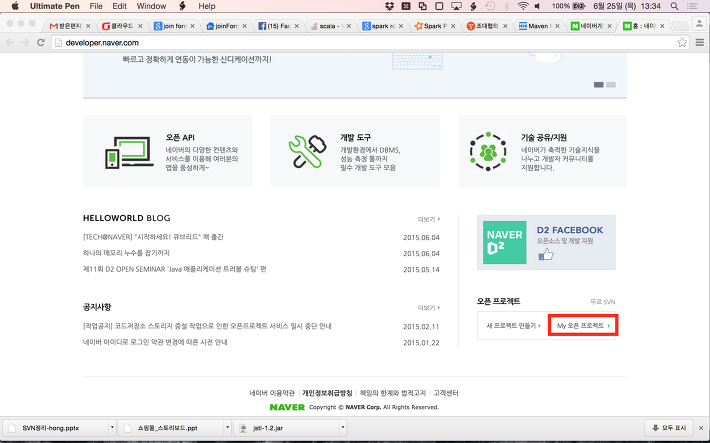Click 새 프로젝트 만들기 button
The width and height of the screenshot is (710, 443).
coord(513,326)
